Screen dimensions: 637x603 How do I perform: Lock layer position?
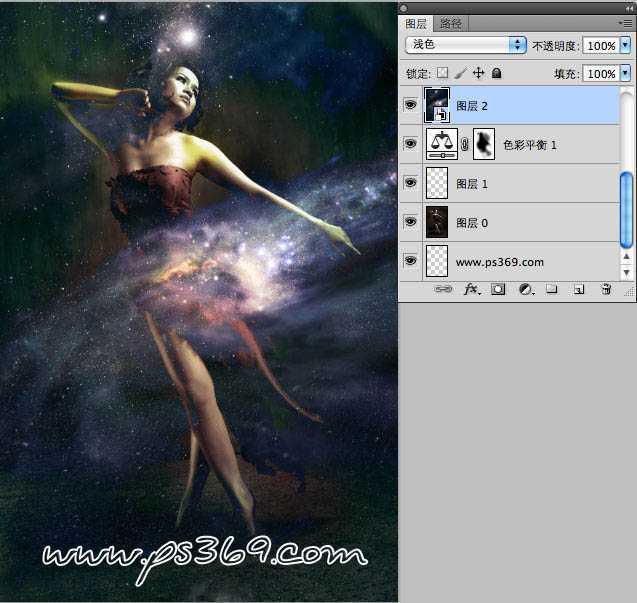click(479, 73)
